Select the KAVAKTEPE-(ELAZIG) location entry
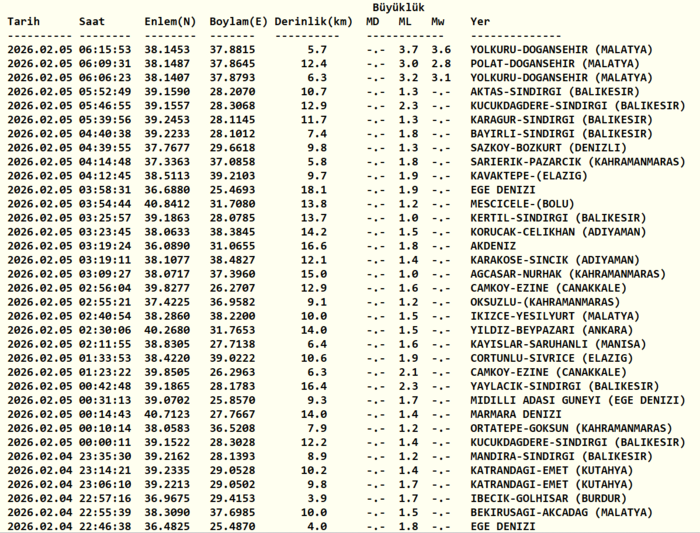 [x=530, y=175]
